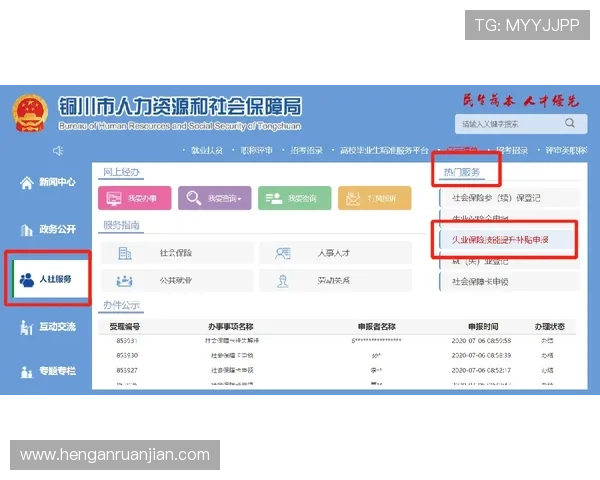This screenshot has width=600, height=480.
Task: Click the 办理状态 column header
Action: [549, 327]
